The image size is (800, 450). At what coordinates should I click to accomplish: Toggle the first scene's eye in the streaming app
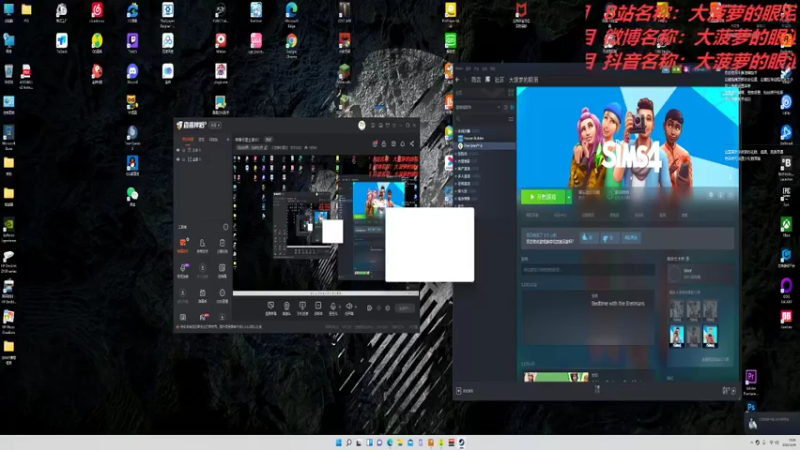tap(178, 150)
